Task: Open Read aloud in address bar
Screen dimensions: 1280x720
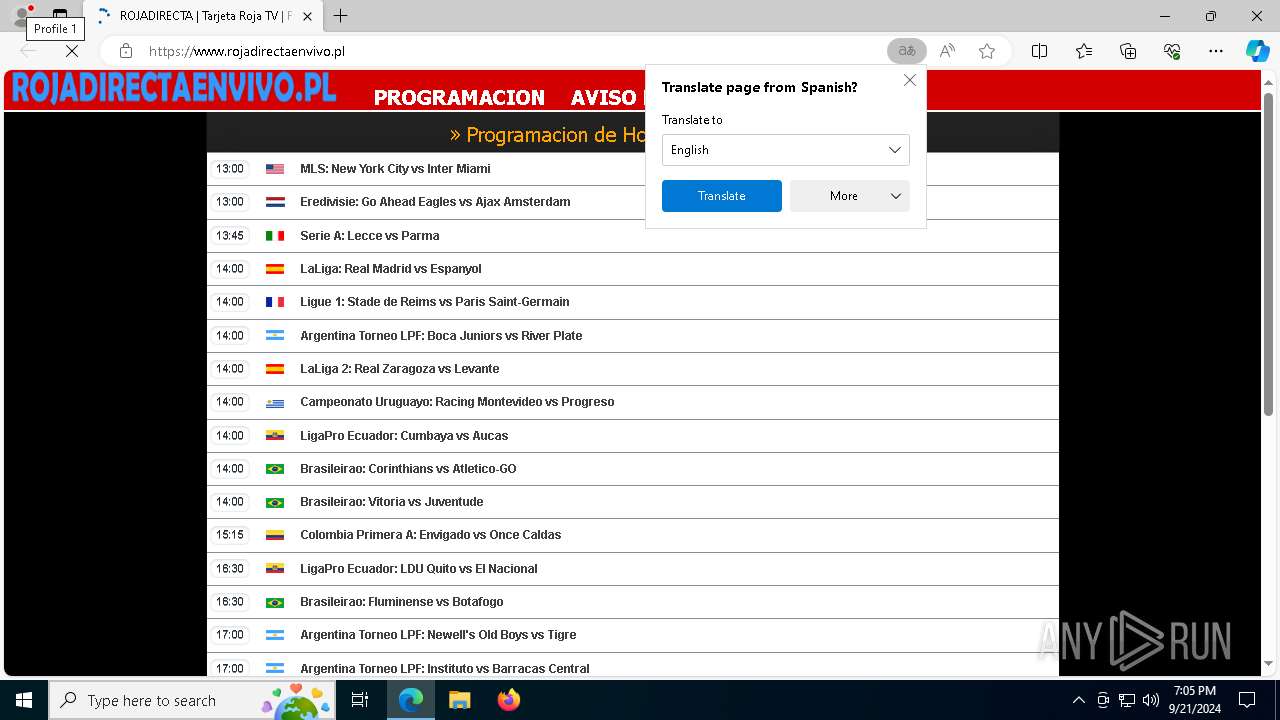Action: pos(947,51)
